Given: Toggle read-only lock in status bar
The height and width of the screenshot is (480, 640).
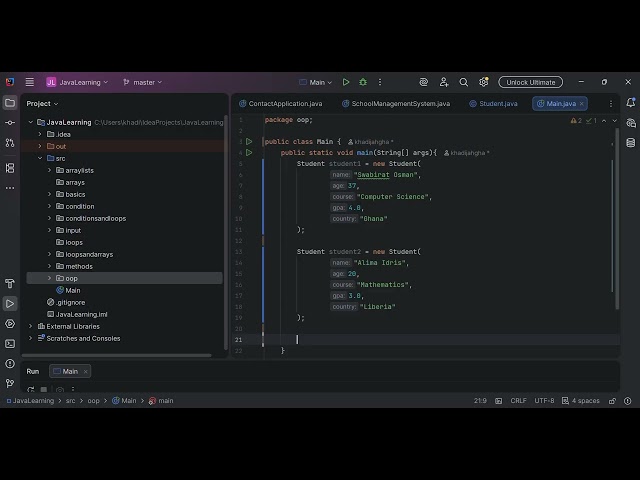Looking at the screenshot, I should 612,401.
